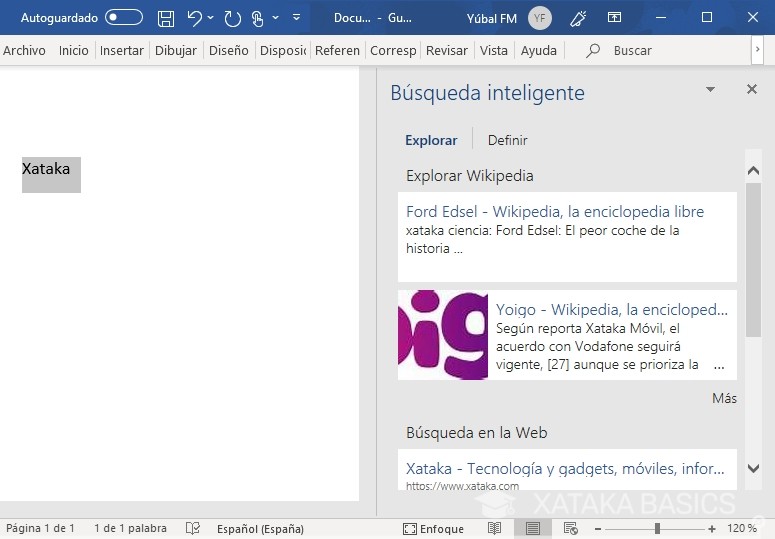
Task: Click the Redo/Repeat circular arrow icon
Action: point(232,18)
